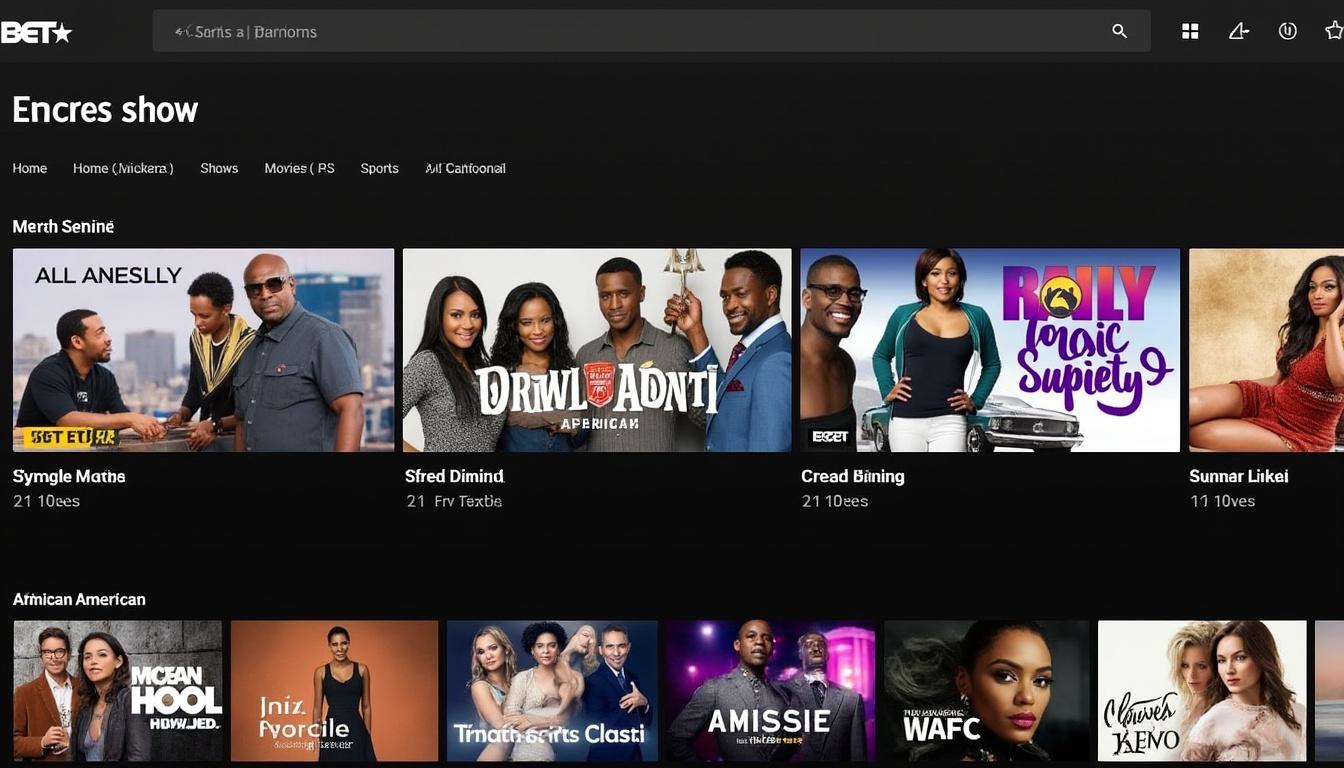Open the MCEAN HOOL thumbnail
This screenshot has height=768, width=1344.
click(x=118, y=690)
